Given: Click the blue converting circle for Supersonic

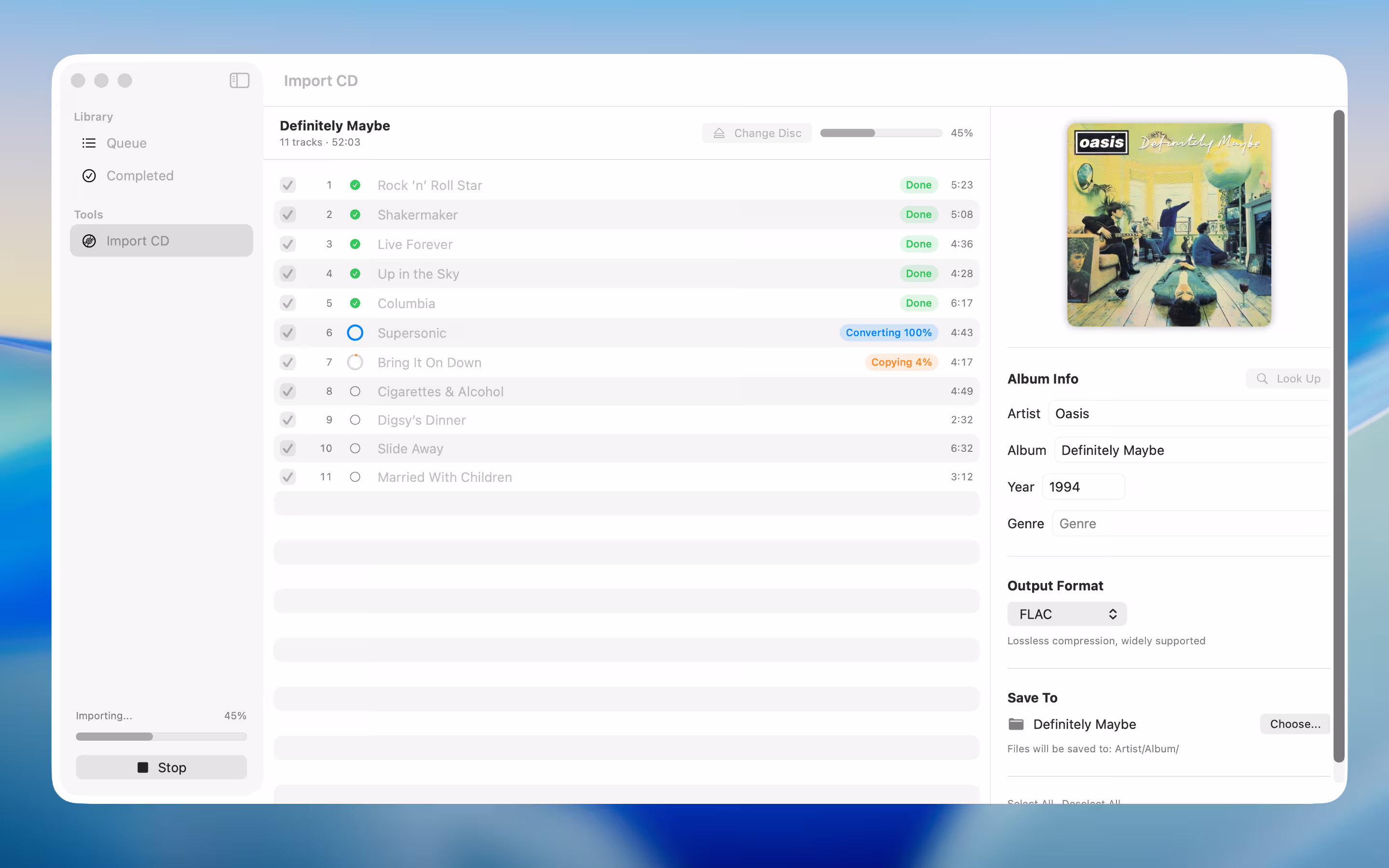Looking at the screenshot, I should coord(354,332).
